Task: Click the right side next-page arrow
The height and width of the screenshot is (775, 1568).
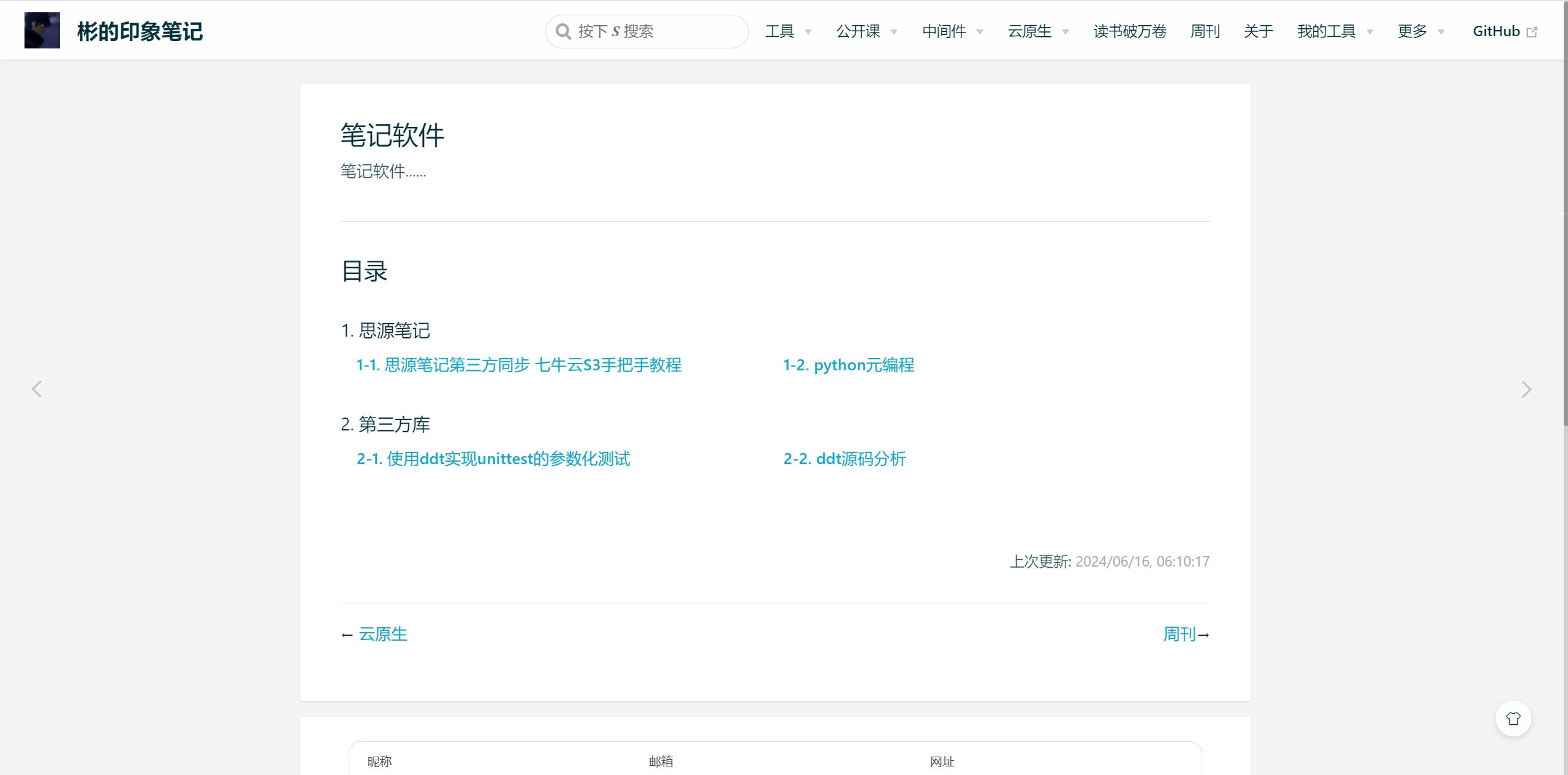Action: coord(1526,389)
